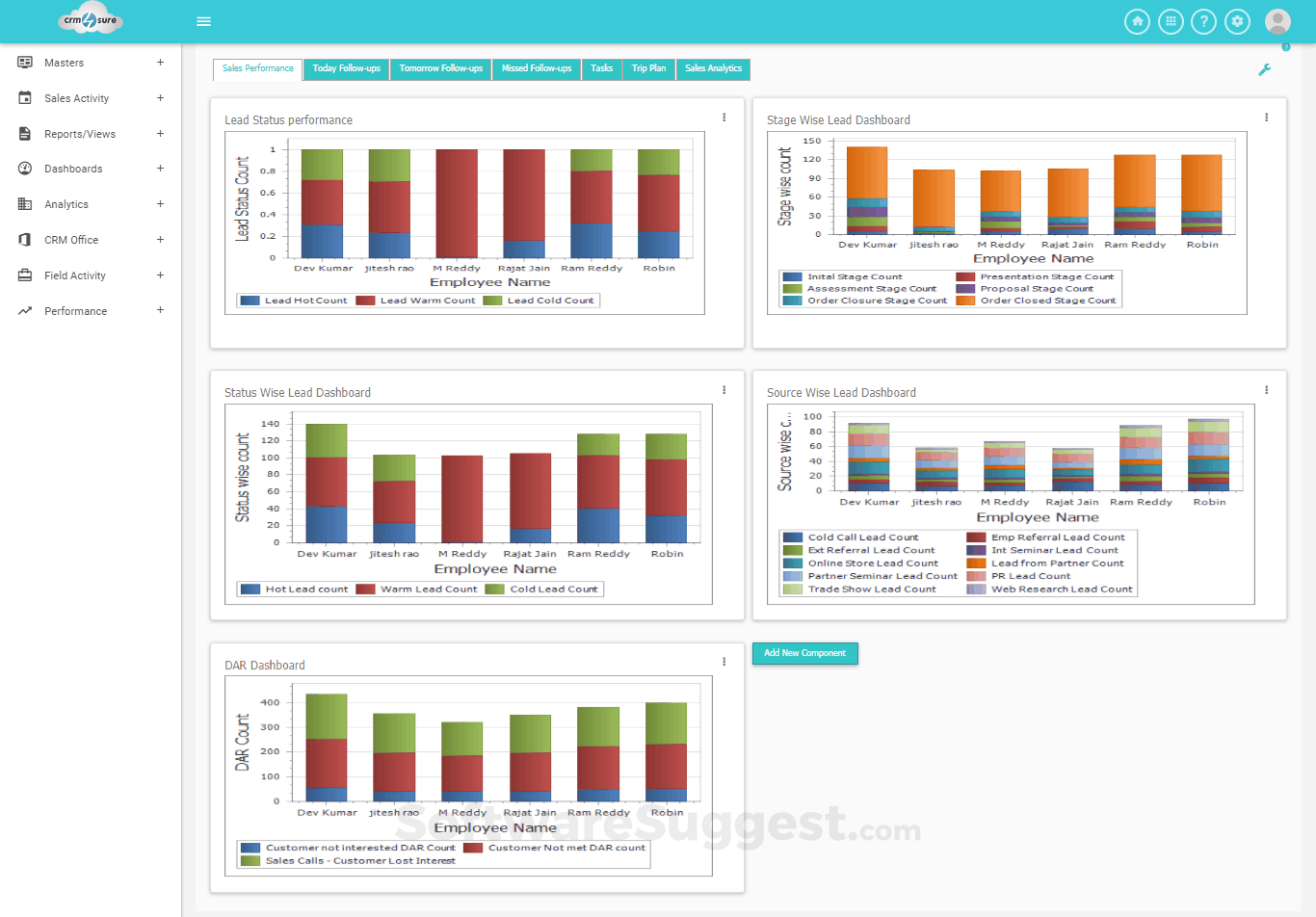Click the Help question mark icon
The height and width of the screenshot is (917, 1316).
coord(1205,20)
